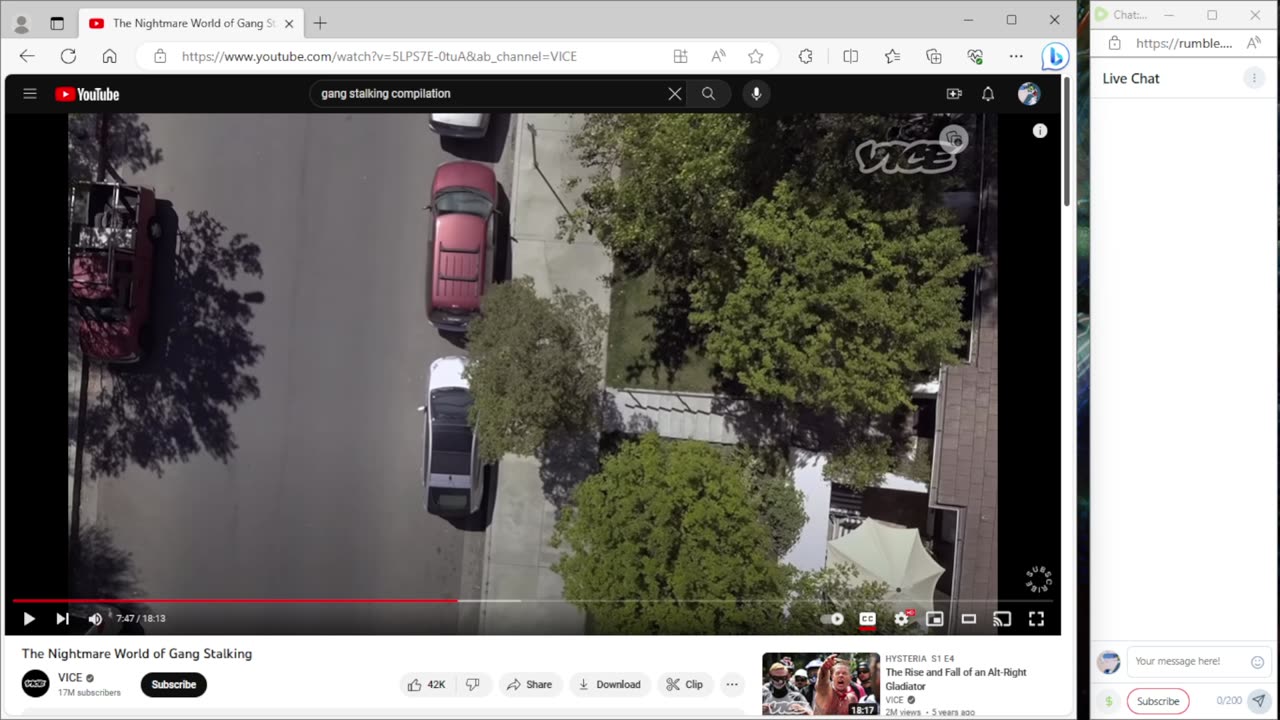Open YouTube notifications bell

coord(988,94)
